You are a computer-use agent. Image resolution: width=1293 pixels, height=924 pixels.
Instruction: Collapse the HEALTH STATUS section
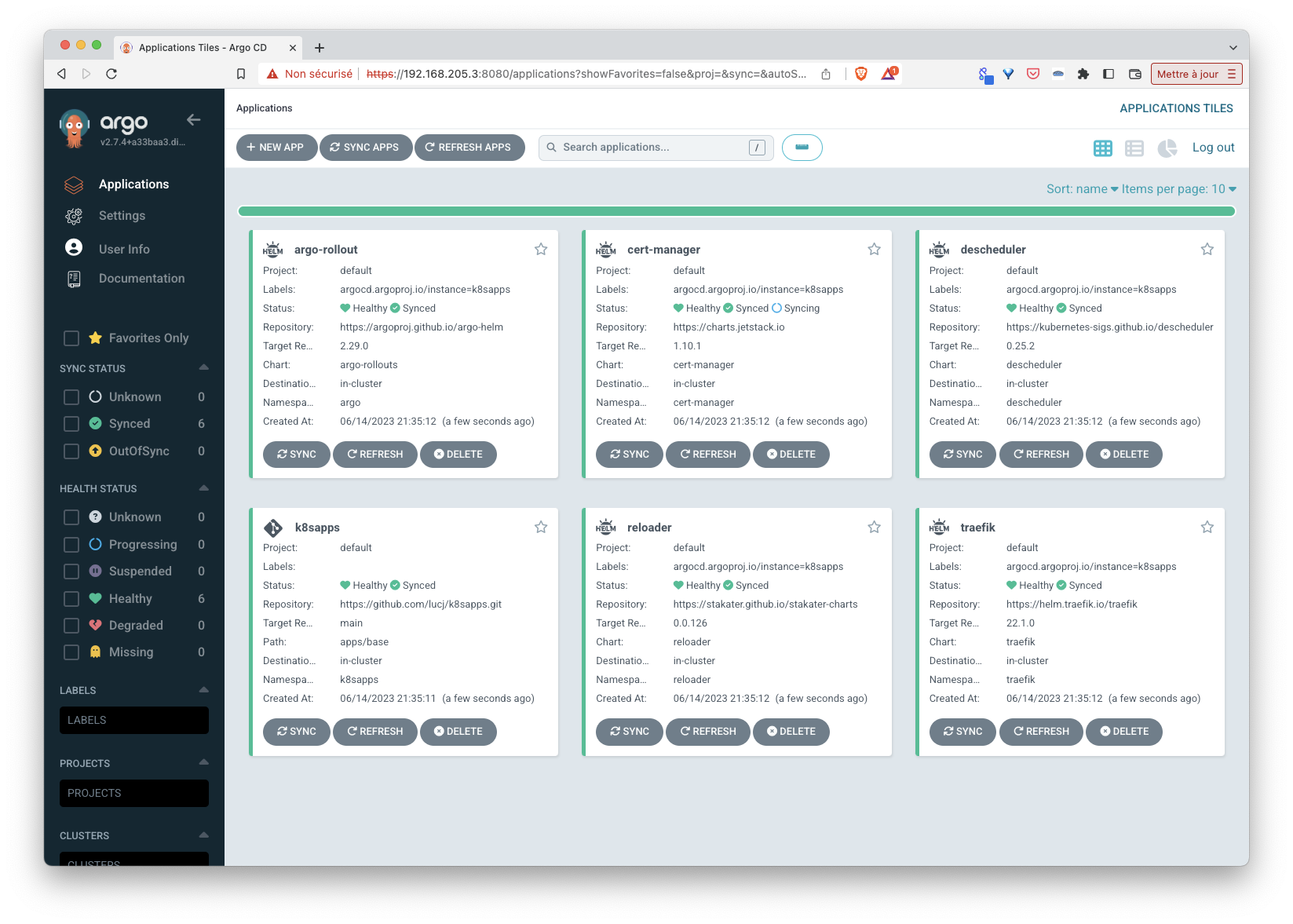tap(204, 488)
